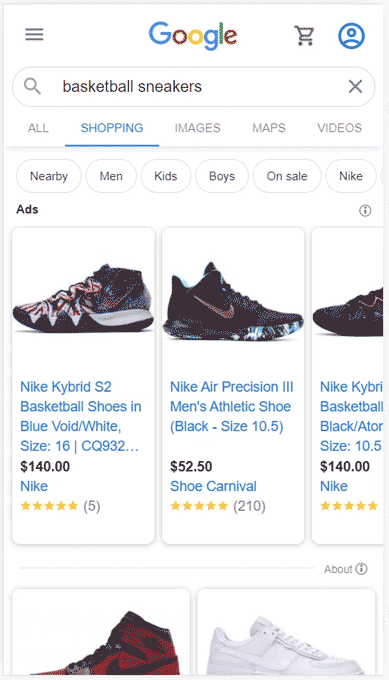
Task: Click the info icon beside About
Action: (361, 569)
